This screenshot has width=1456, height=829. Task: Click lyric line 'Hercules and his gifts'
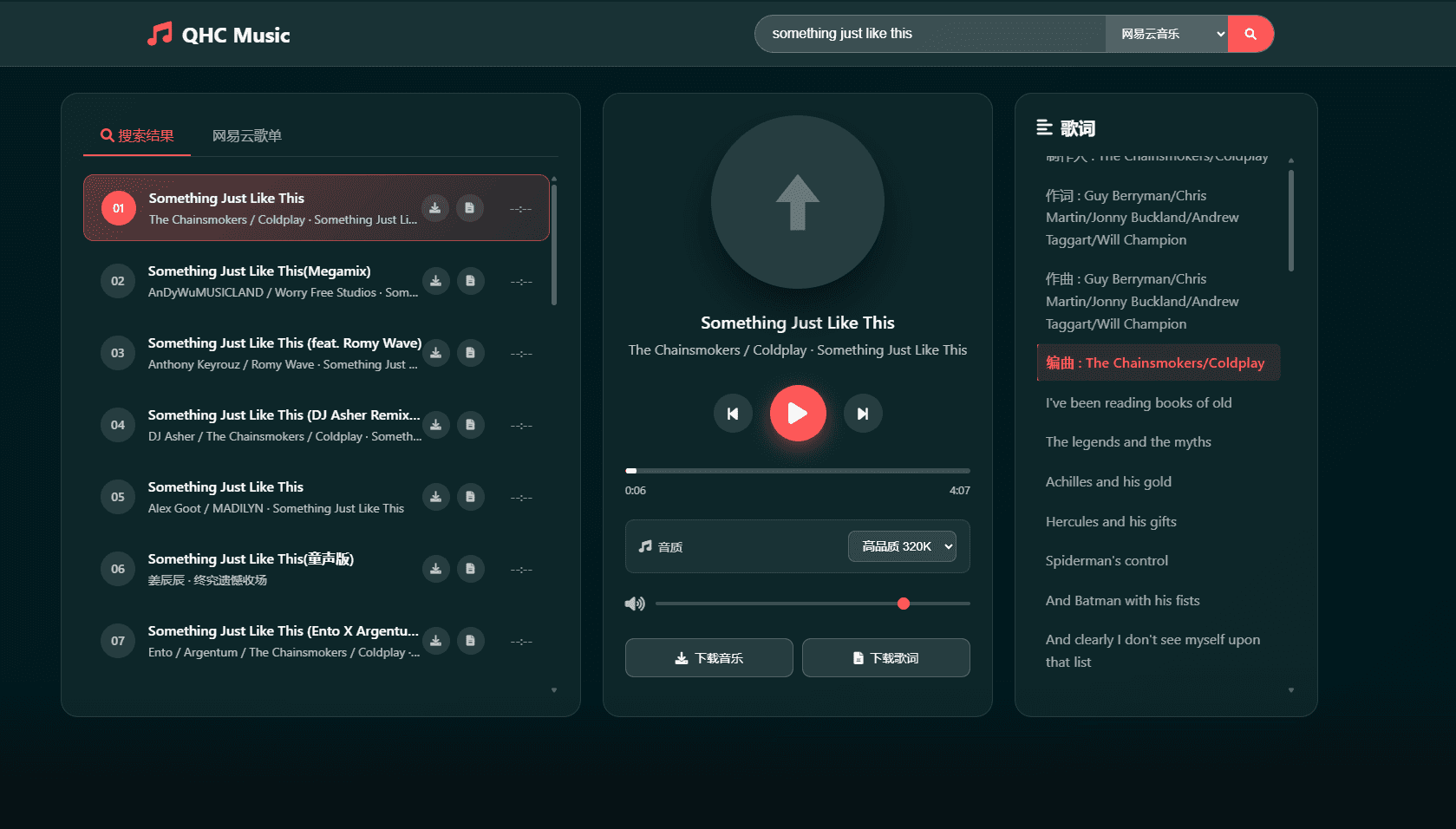coord(1111,522)
